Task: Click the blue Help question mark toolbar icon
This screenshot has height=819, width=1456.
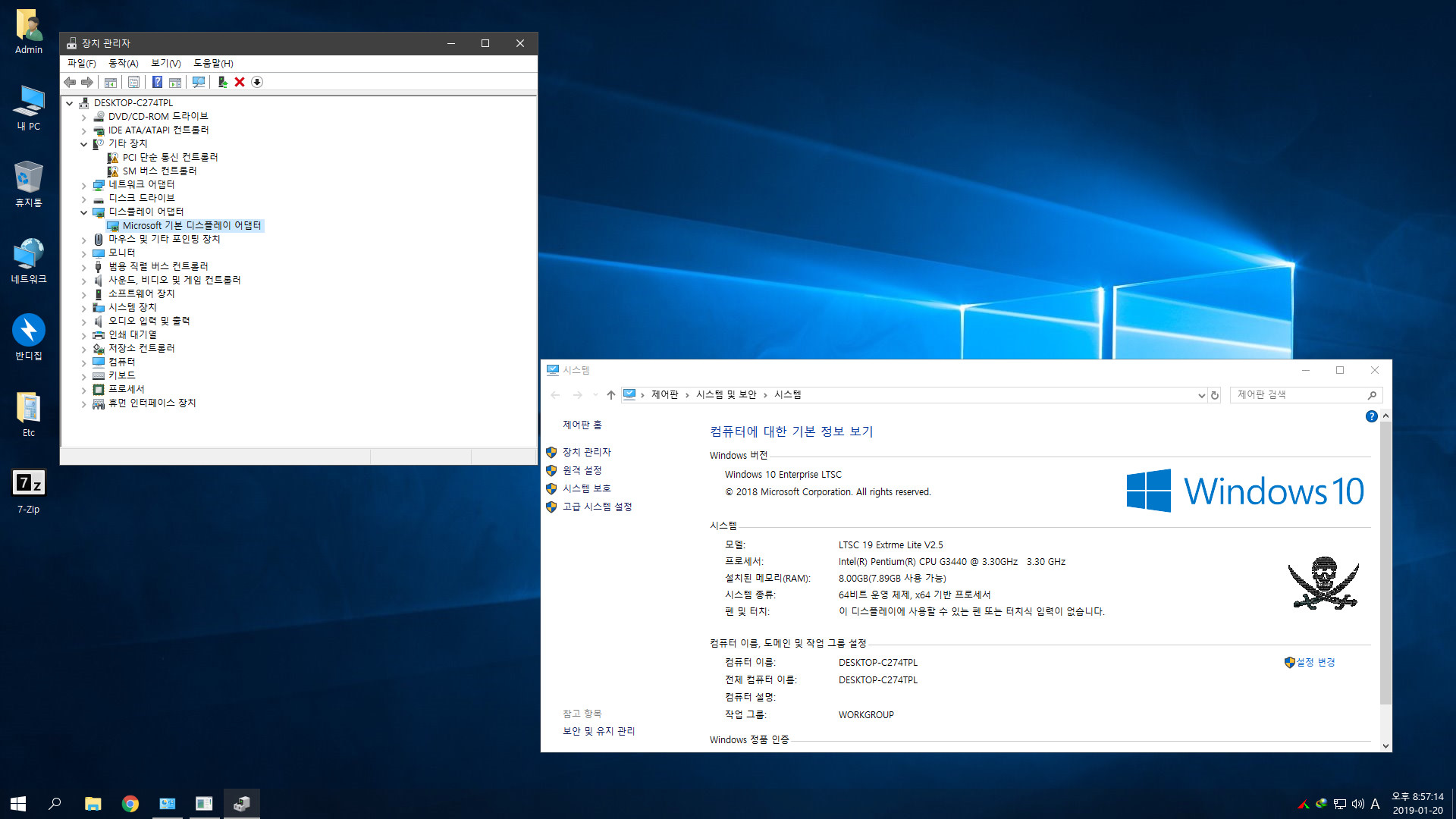Action: click(157, 82)
